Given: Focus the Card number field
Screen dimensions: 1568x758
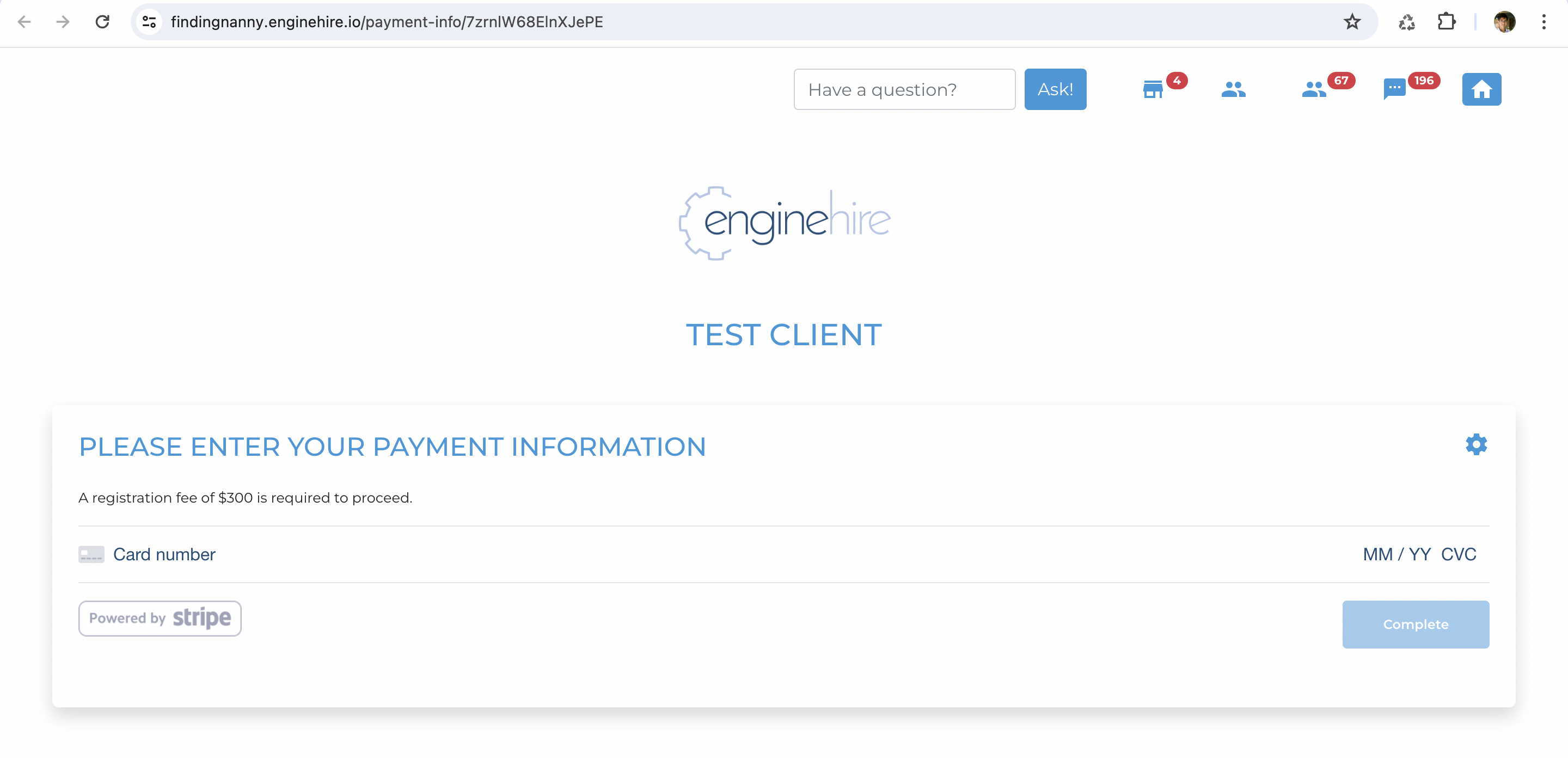Looking at the screenshot, I should (164, 554).
